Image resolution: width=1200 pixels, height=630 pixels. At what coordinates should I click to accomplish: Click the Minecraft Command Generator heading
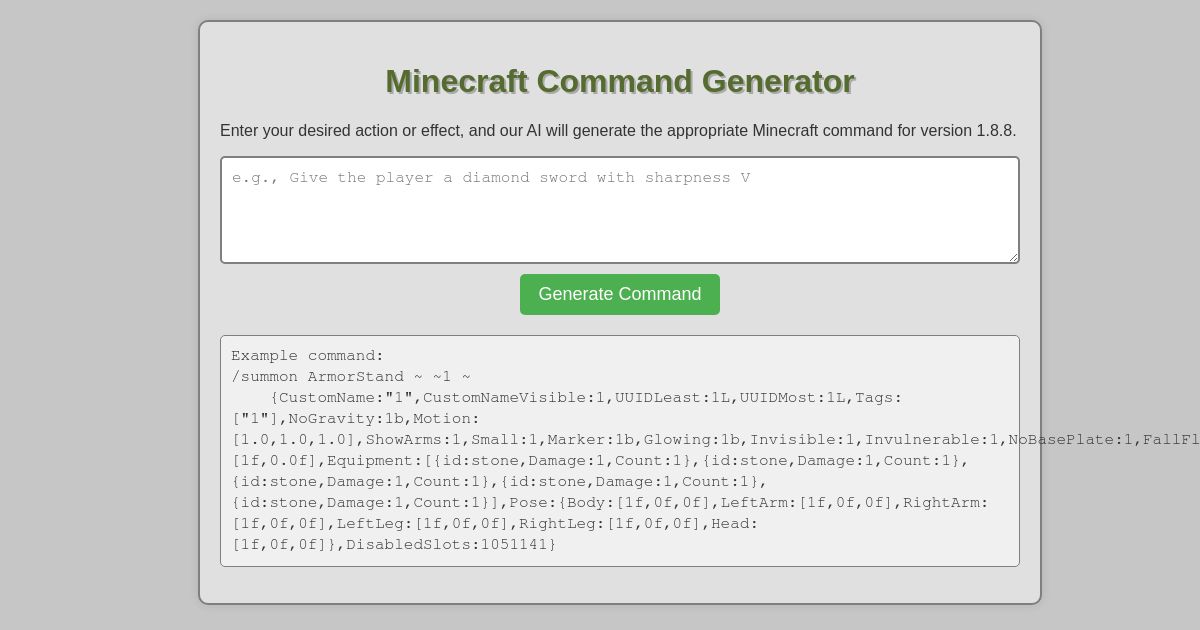620,81
